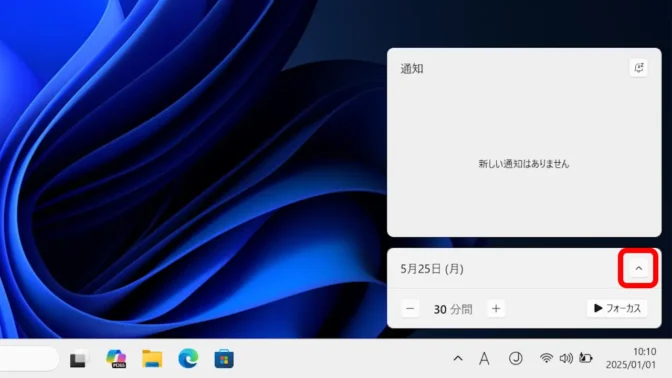672x378 pixels.
Task: Launch Microsoft Edge from the taskbar
Action: click(188, 358)
